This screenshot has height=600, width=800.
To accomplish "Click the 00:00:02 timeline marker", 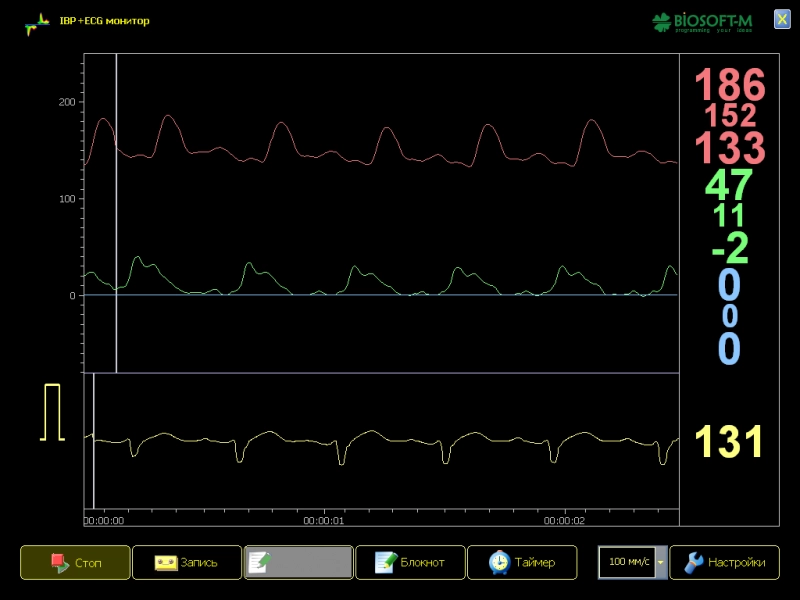I will pyautogui.click(x=564, y=521).
